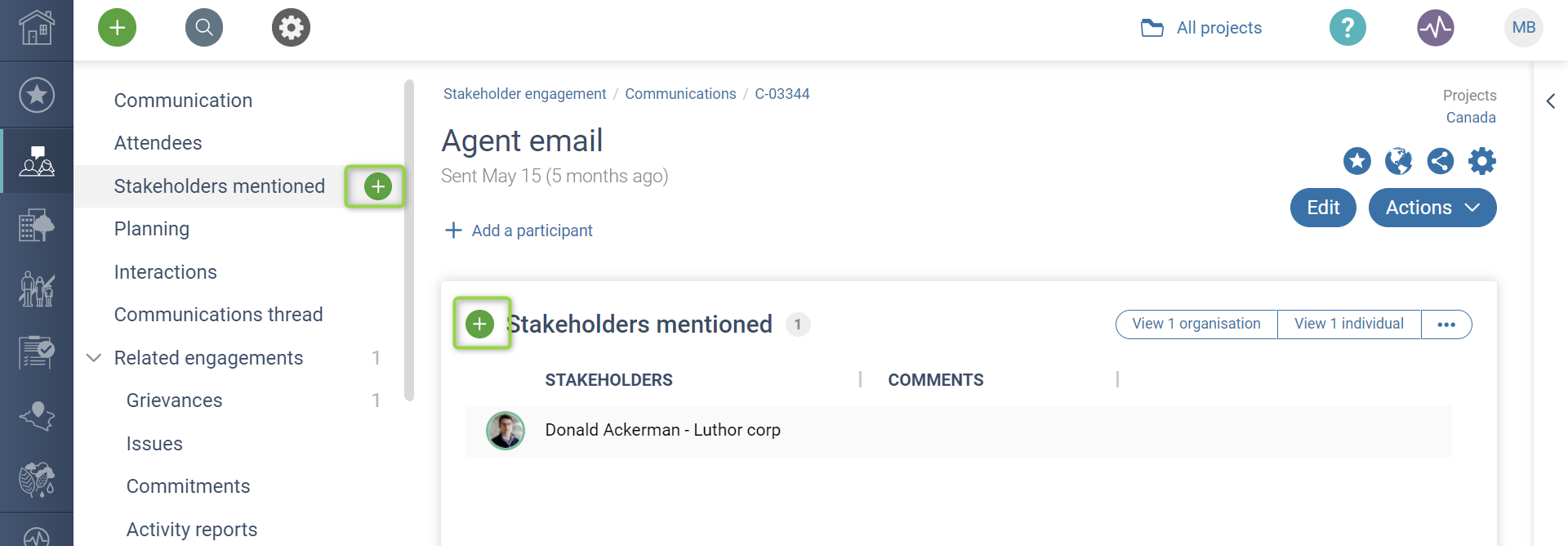Open favorites star in left sidebar
The image size is (1568, 546).
coord(37,95)
